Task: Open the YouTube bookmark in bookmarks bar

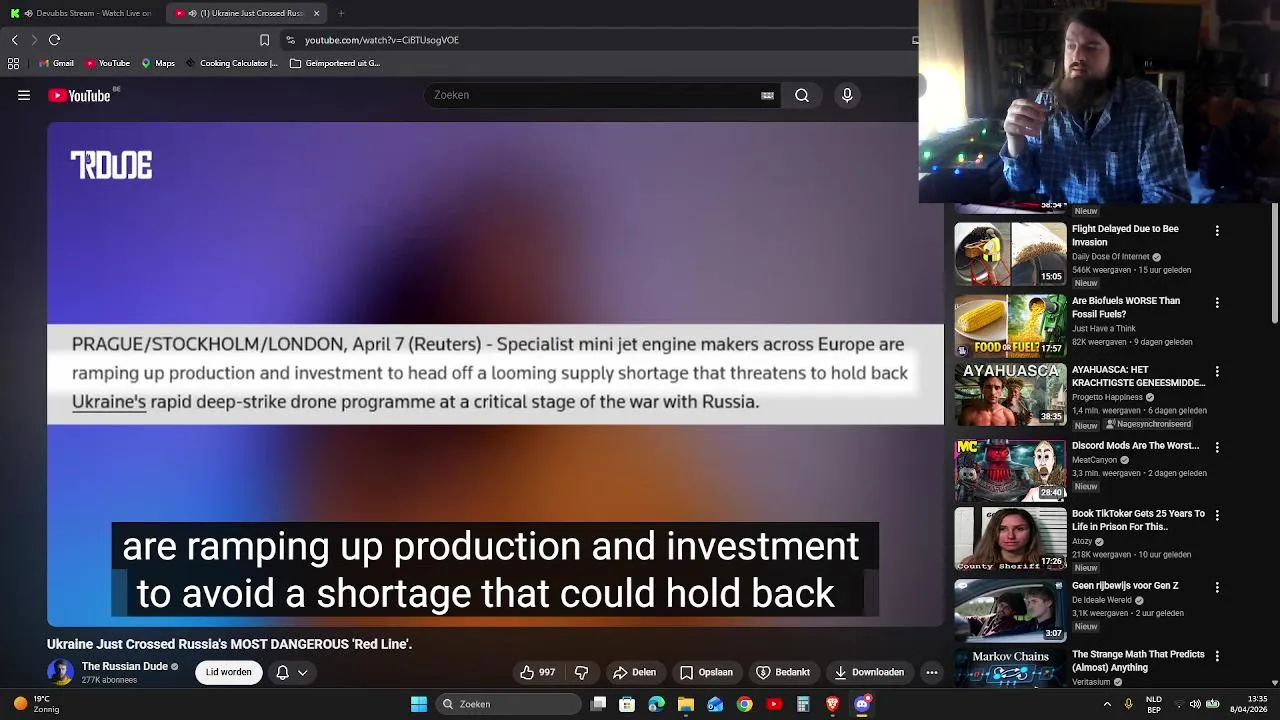Action: (108, 63)
